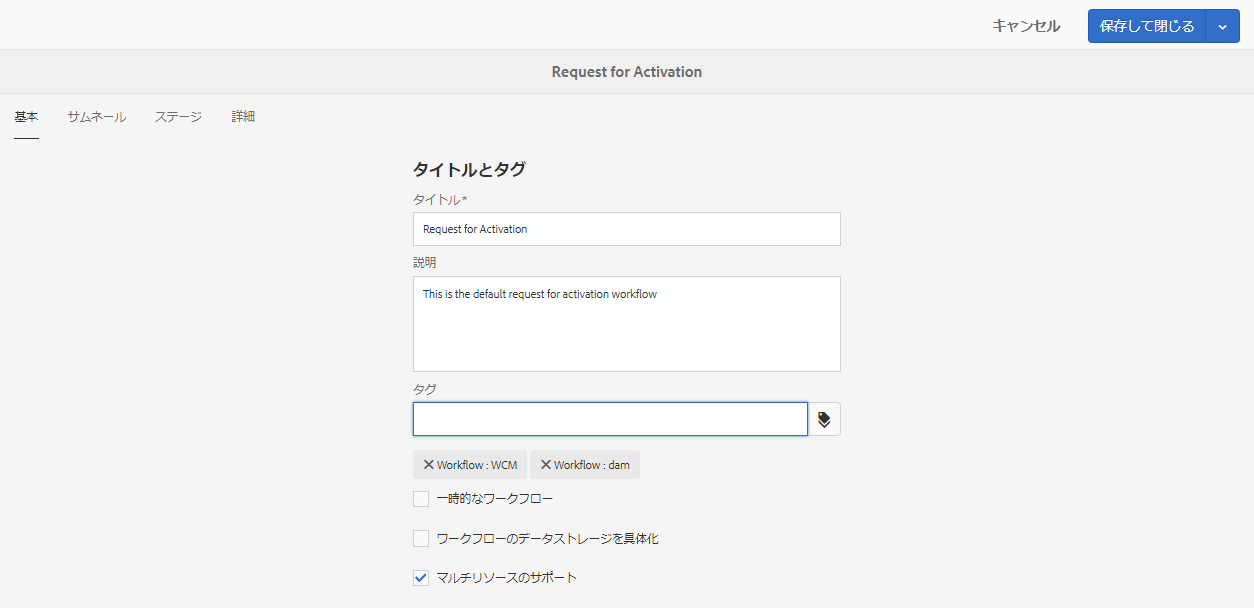Screen dimensions: 1254x608
Task: Remove the Workflow : dam tag
Action: tap(546, 465)
